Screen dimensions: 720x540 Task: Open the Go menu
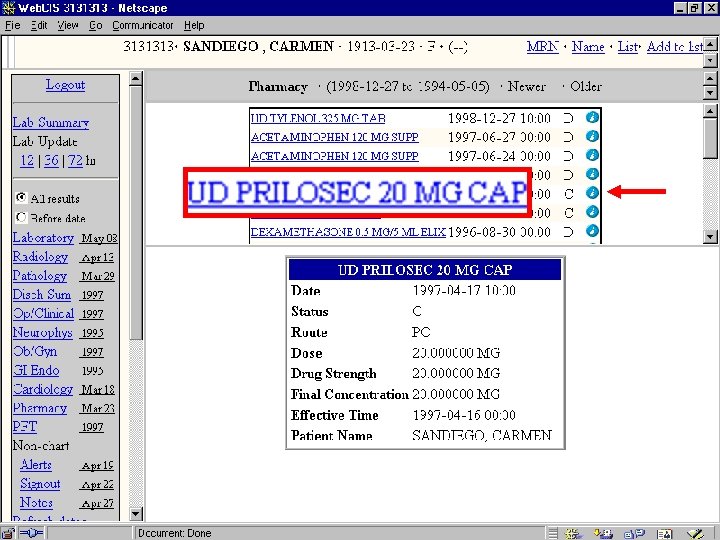(x=96, y=25)
